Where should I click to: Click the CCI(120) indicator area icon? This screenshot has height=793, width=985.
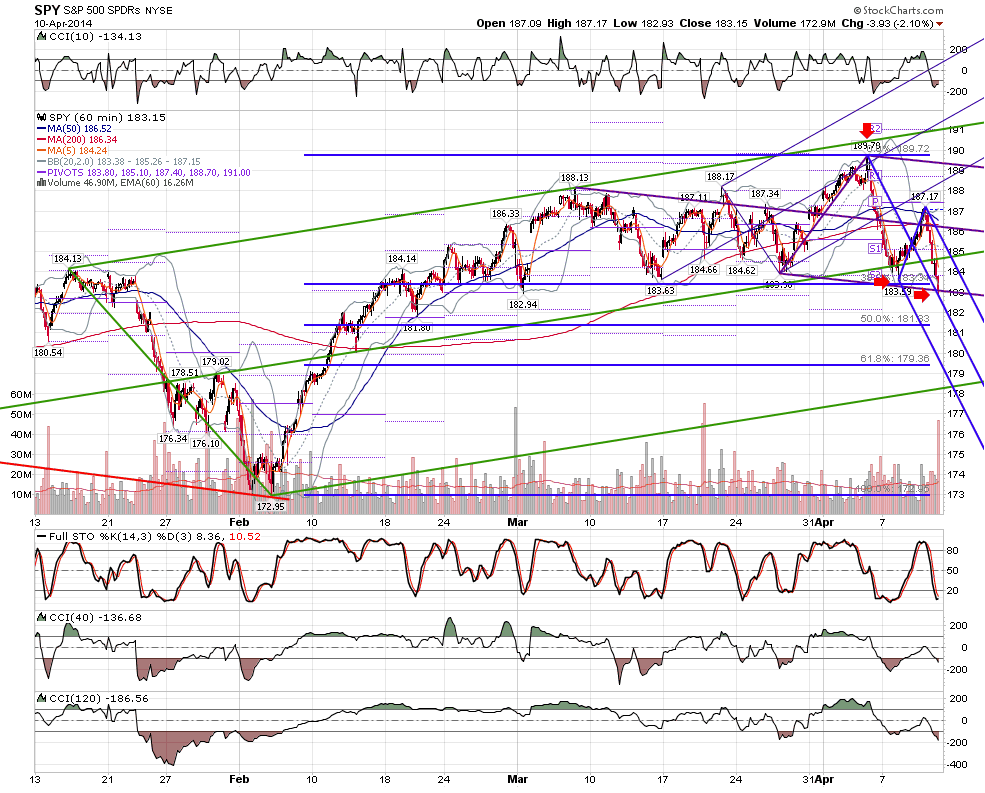pos(42,698)
